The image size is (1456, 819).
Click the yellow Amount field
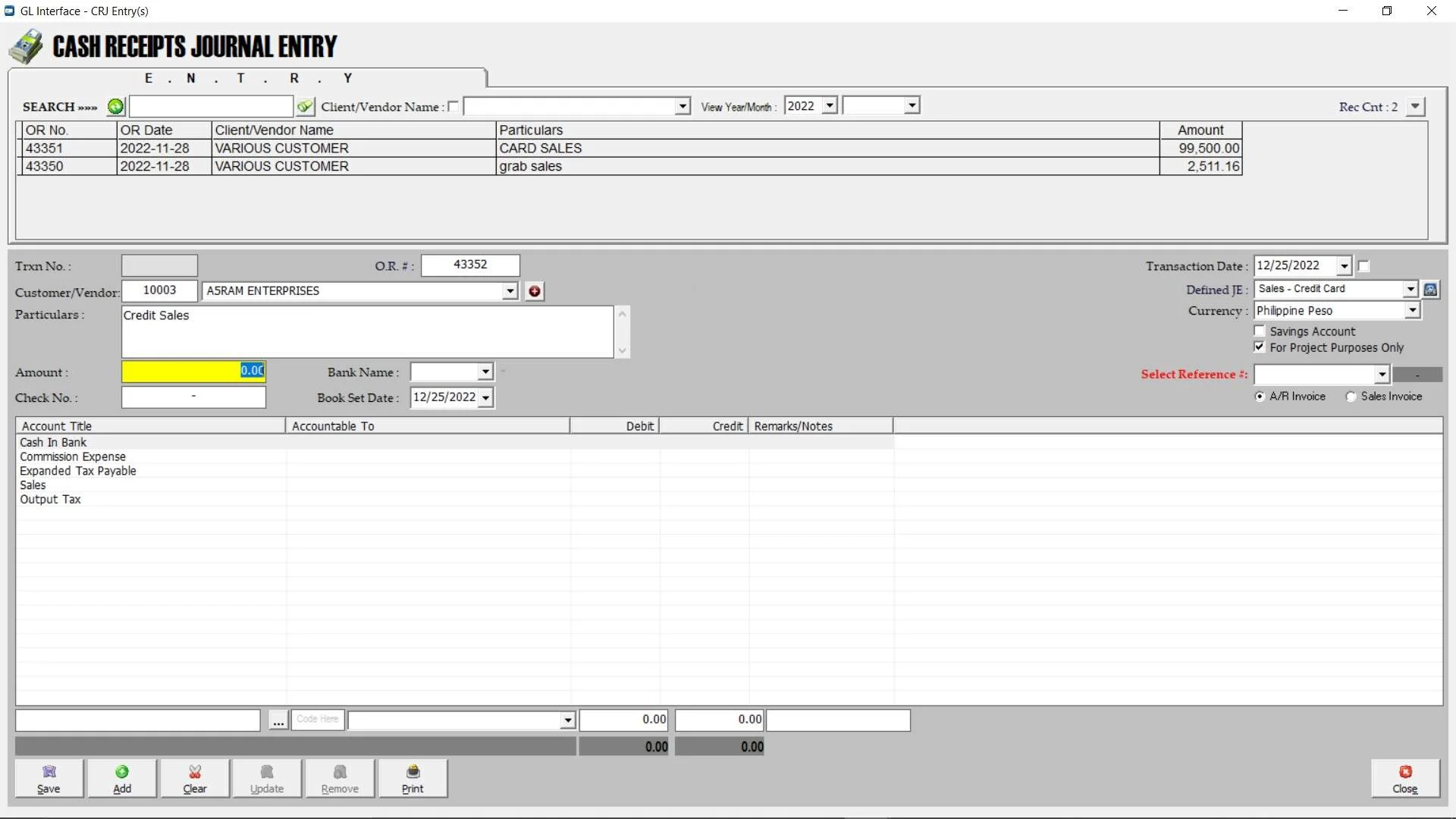(193, 372)
